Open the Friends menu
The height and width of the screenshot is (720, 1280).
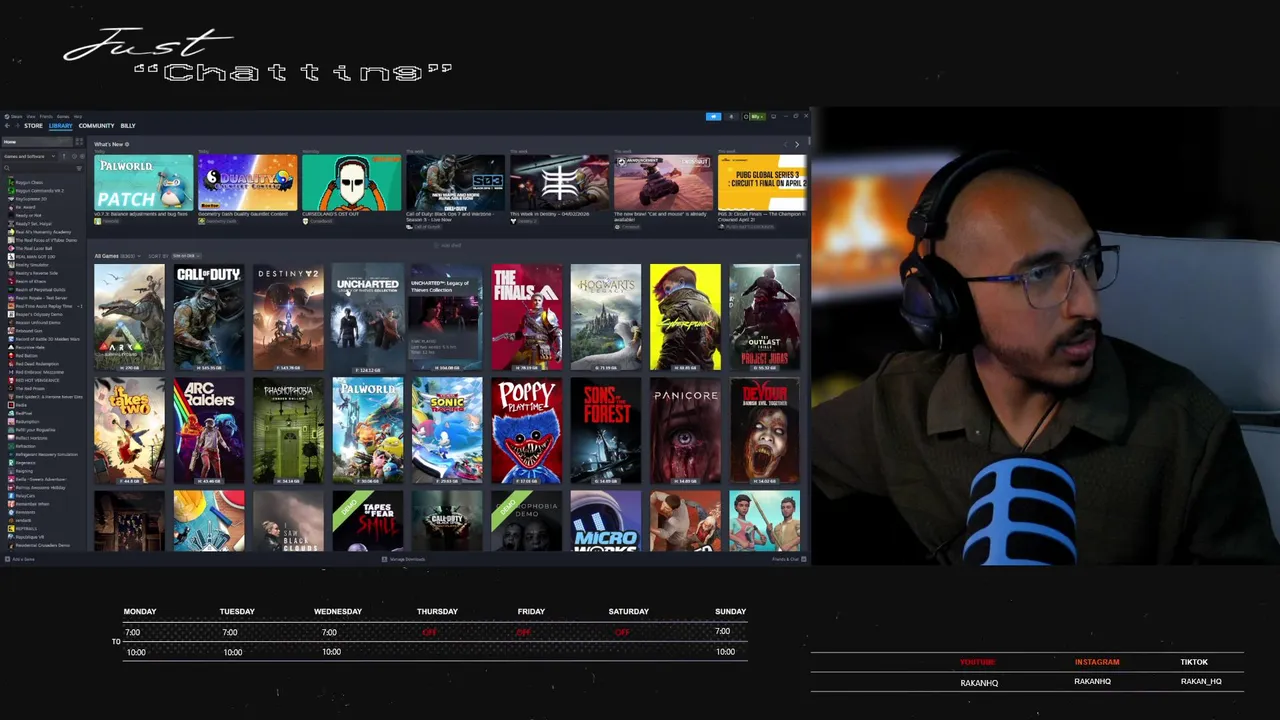point(46,117)
